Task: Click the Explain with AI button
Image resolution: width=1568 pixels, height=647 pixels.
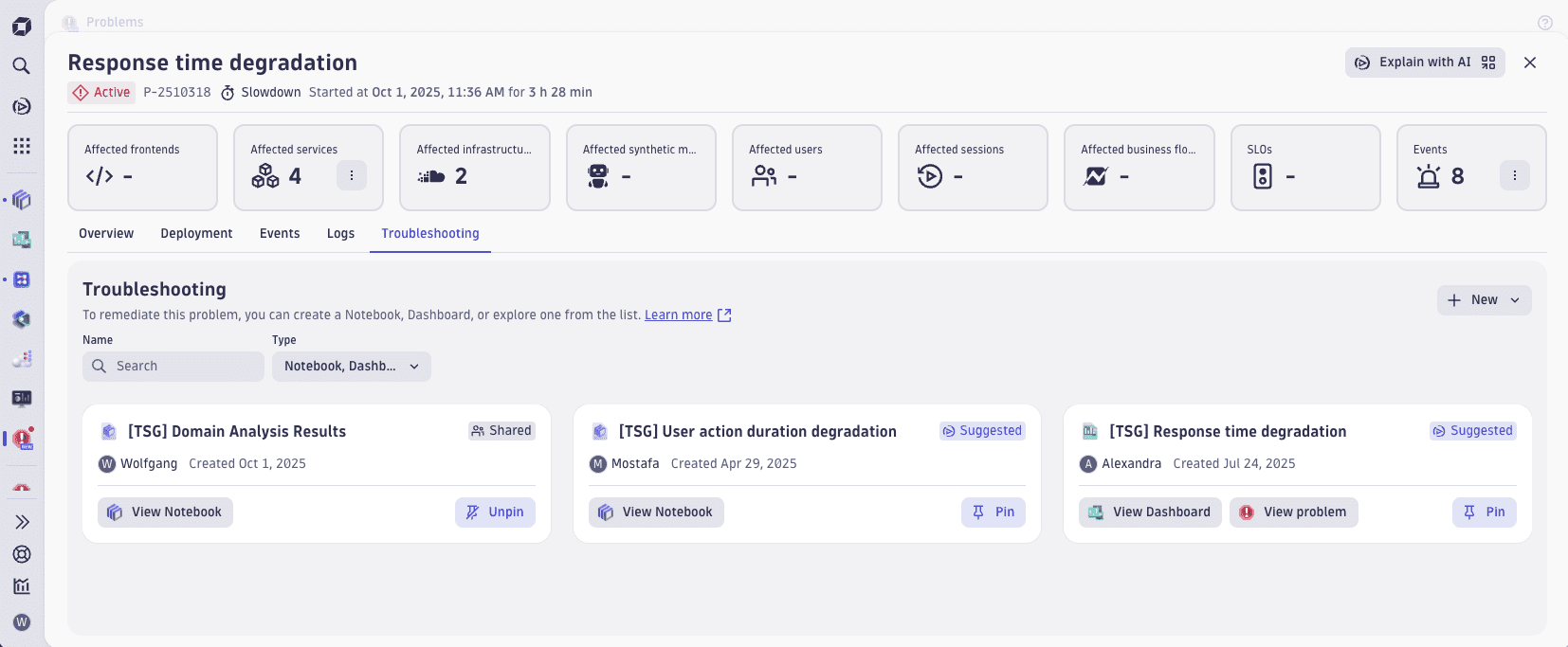Action: click(x=1425, y=63)
